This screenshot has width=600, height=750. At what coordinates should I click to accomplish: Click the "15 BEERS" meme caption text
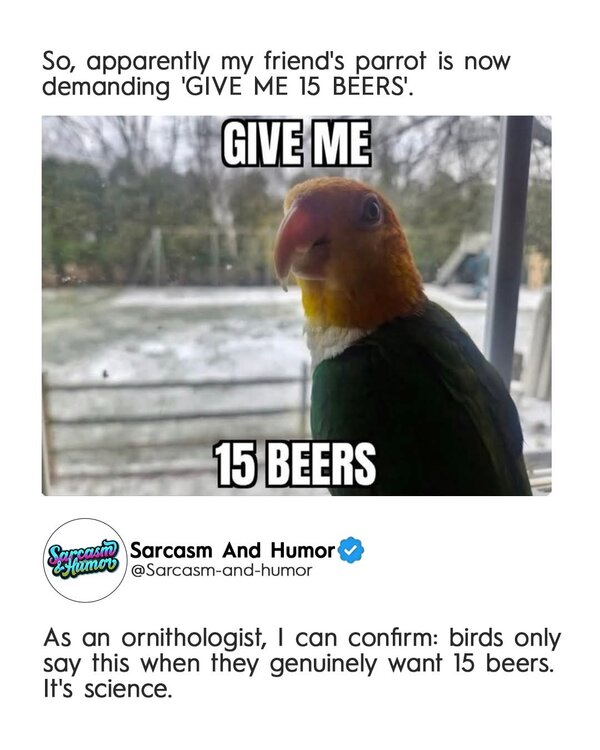pos(295,463)
